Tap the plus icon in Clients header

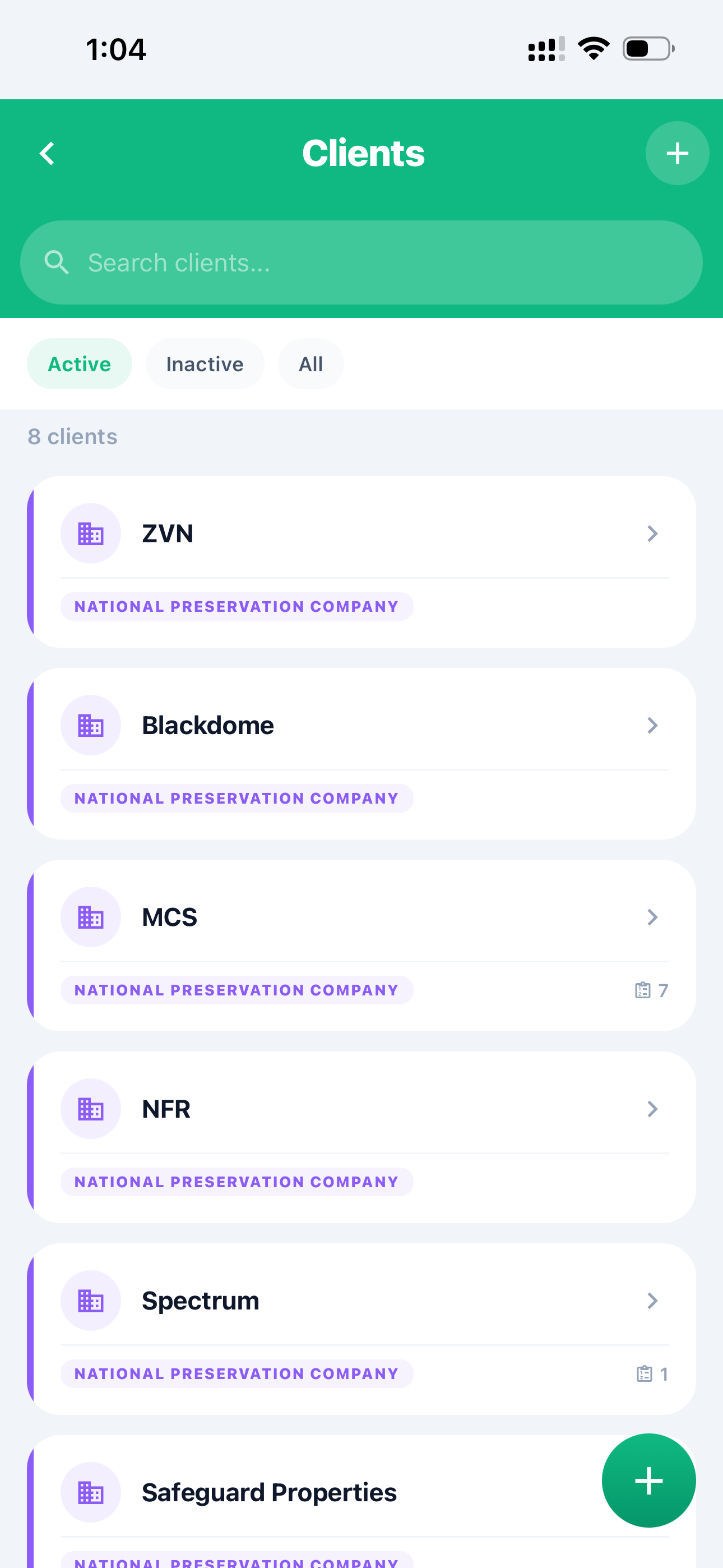pyautogui.click(x=676, y=154)
